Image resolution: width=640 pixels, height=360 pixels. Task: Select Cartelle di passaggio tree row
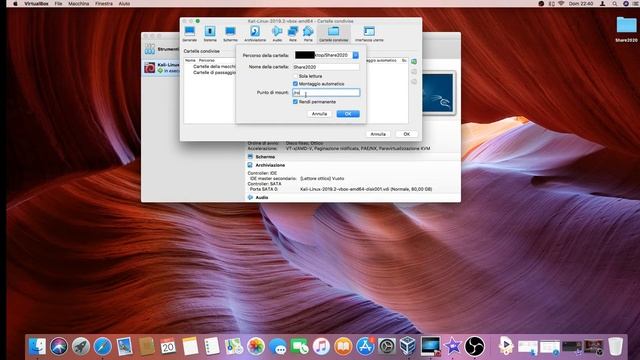pos(214,72)
